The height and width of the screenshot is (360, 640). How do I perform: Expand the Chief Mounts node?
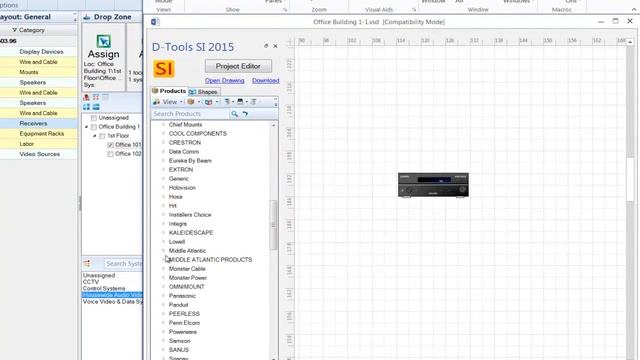pyautogui.click(x=164, y=124)
